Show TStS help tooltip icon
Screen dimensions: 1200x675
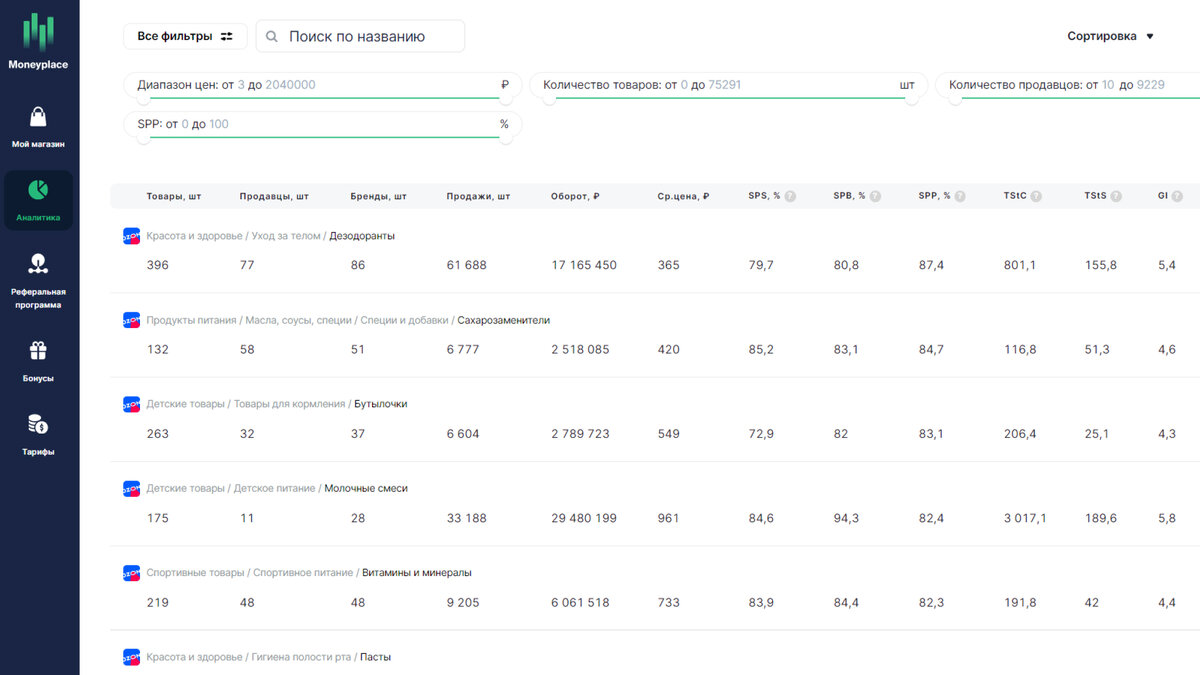[1116, 196]
